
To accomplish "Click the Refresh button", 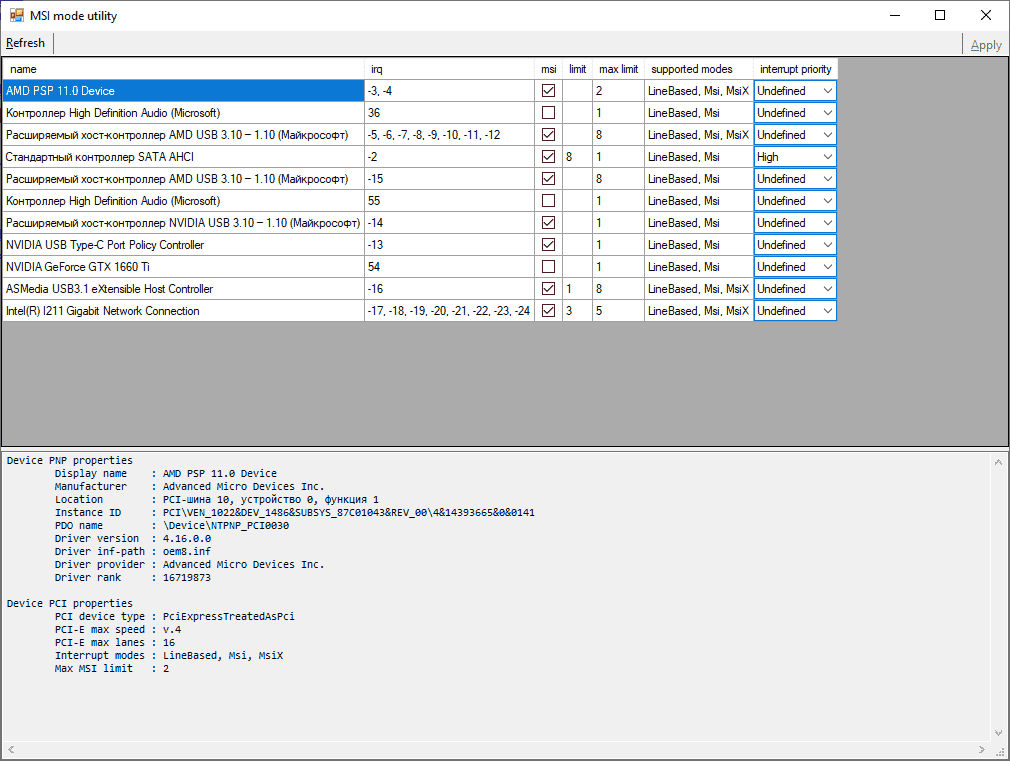I will (25, 43).
